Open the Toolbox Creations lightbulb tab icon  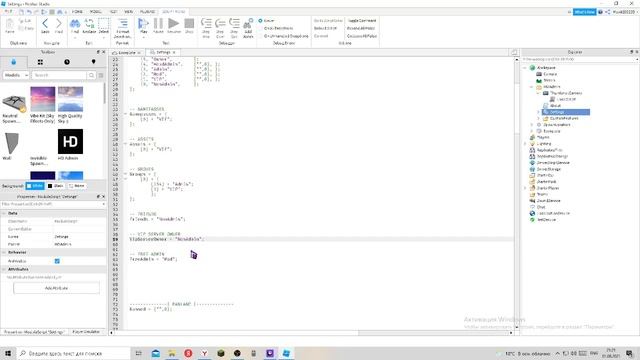pos(93,62)
